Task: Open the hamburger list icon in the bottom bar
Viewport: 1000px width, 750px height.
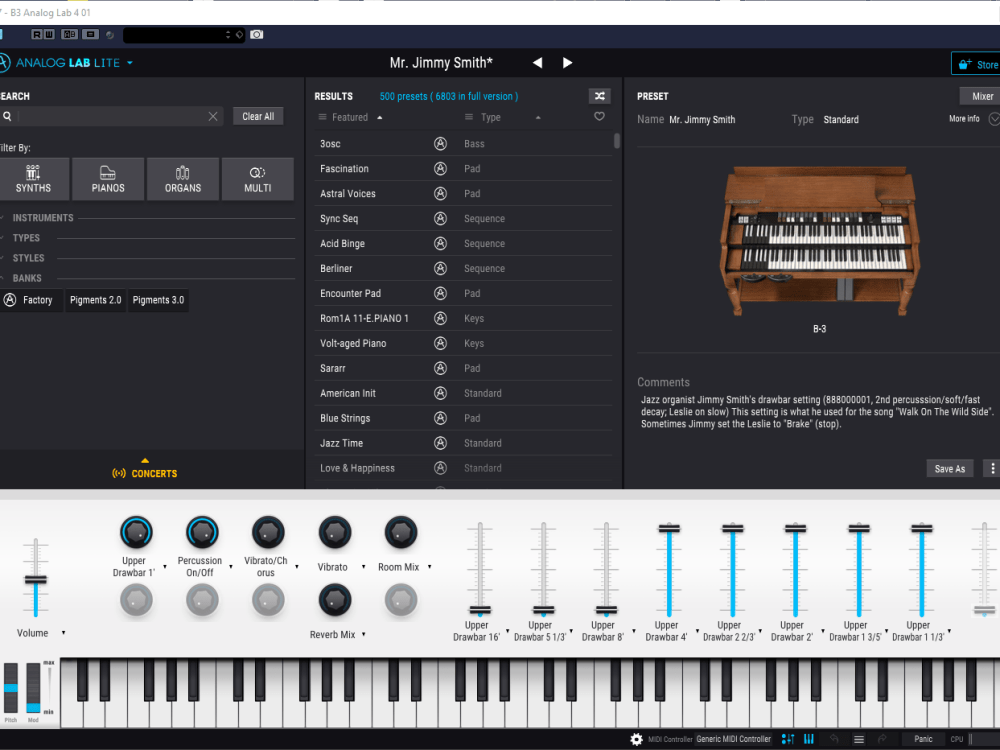Action: 858,739
